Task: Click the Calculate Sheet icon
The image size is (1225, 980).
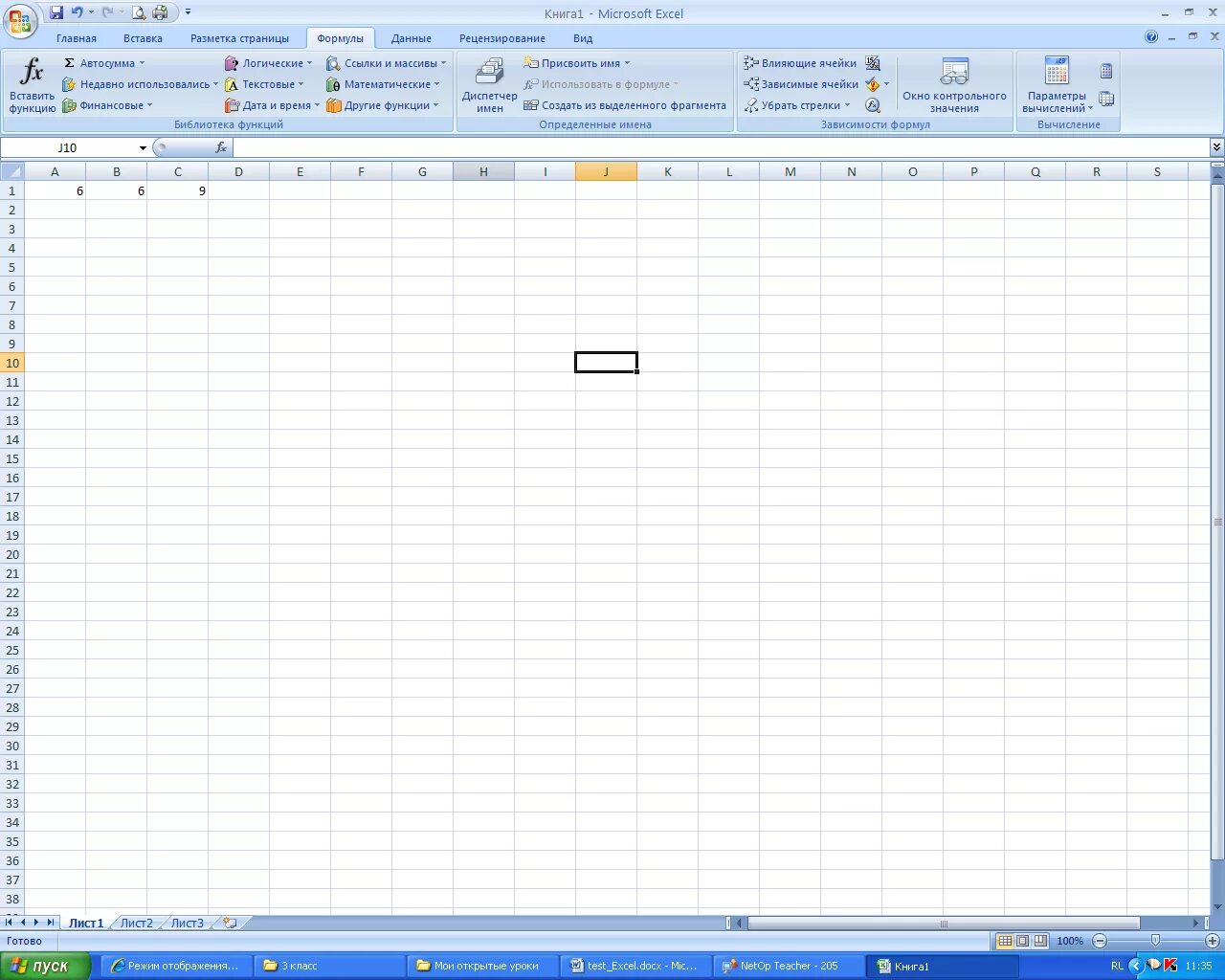Action: [1106, 99]
